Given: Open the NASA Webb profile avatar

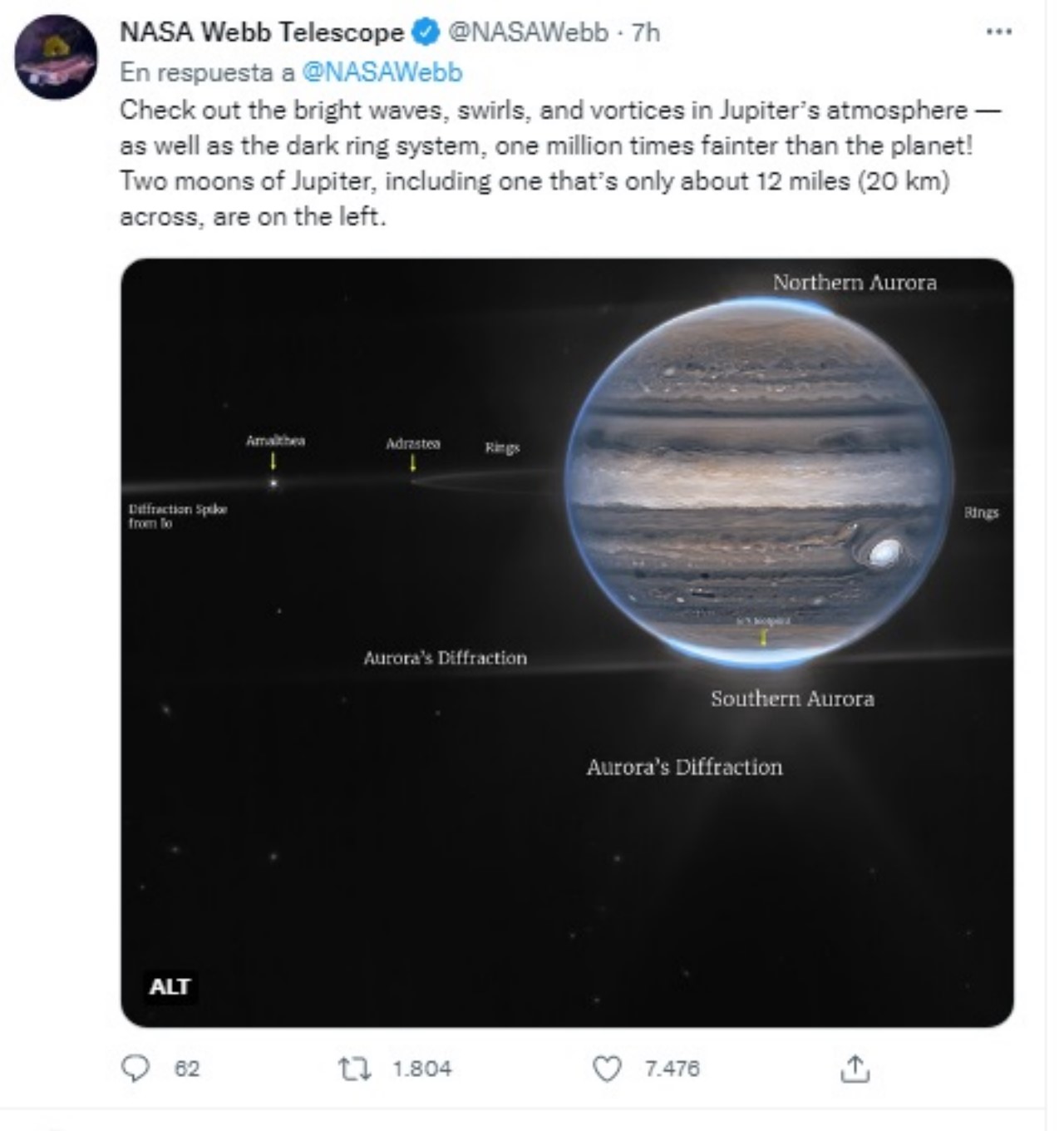Looking at the screenshot, I should [x=56, y=57].
